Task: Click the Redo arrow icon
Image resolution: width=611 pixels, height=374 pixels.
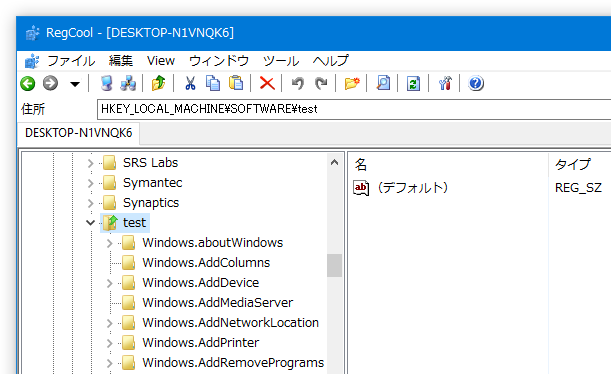Action: [321, 83]
